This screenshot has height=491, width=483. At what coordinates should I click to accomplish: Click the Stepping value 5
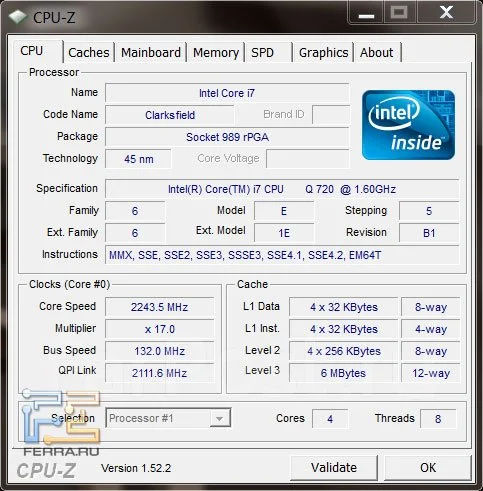pos(429,211)
